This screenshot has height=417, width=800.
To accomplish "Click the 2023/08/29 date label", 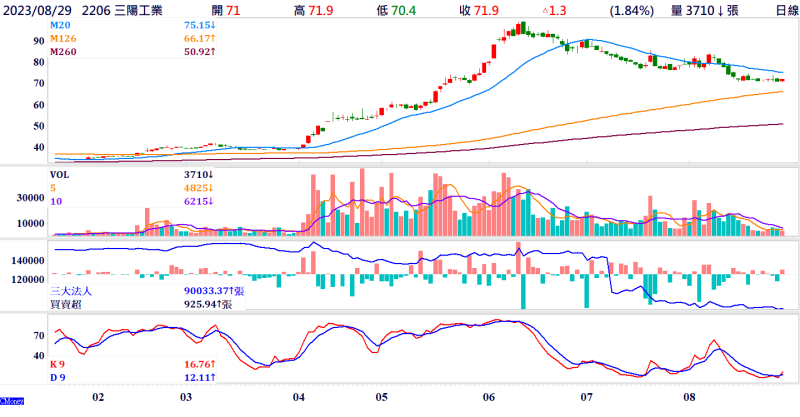I will point(41,10).
